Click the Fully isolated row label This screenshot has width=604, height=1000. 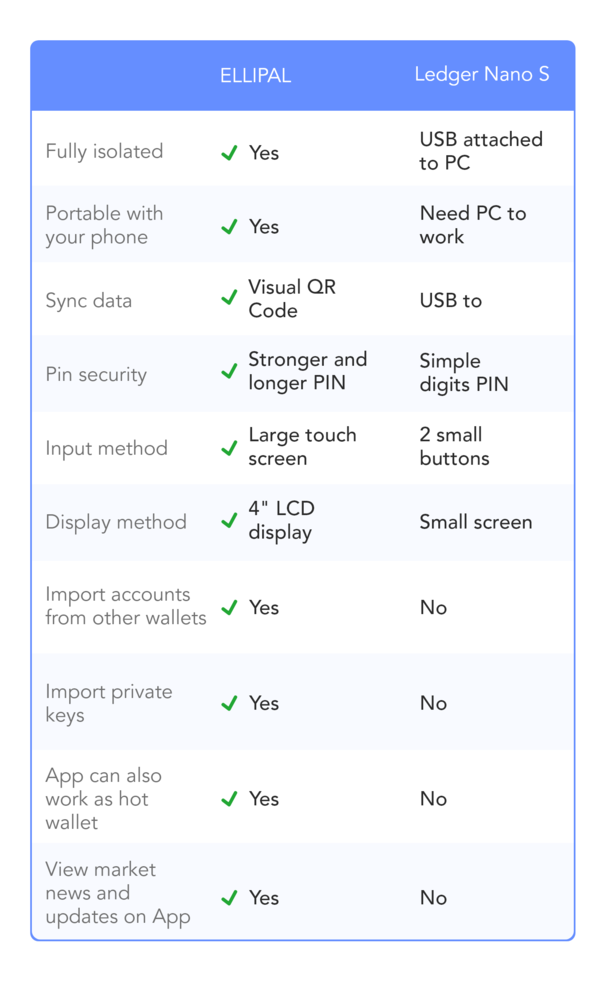click(104, 152)
